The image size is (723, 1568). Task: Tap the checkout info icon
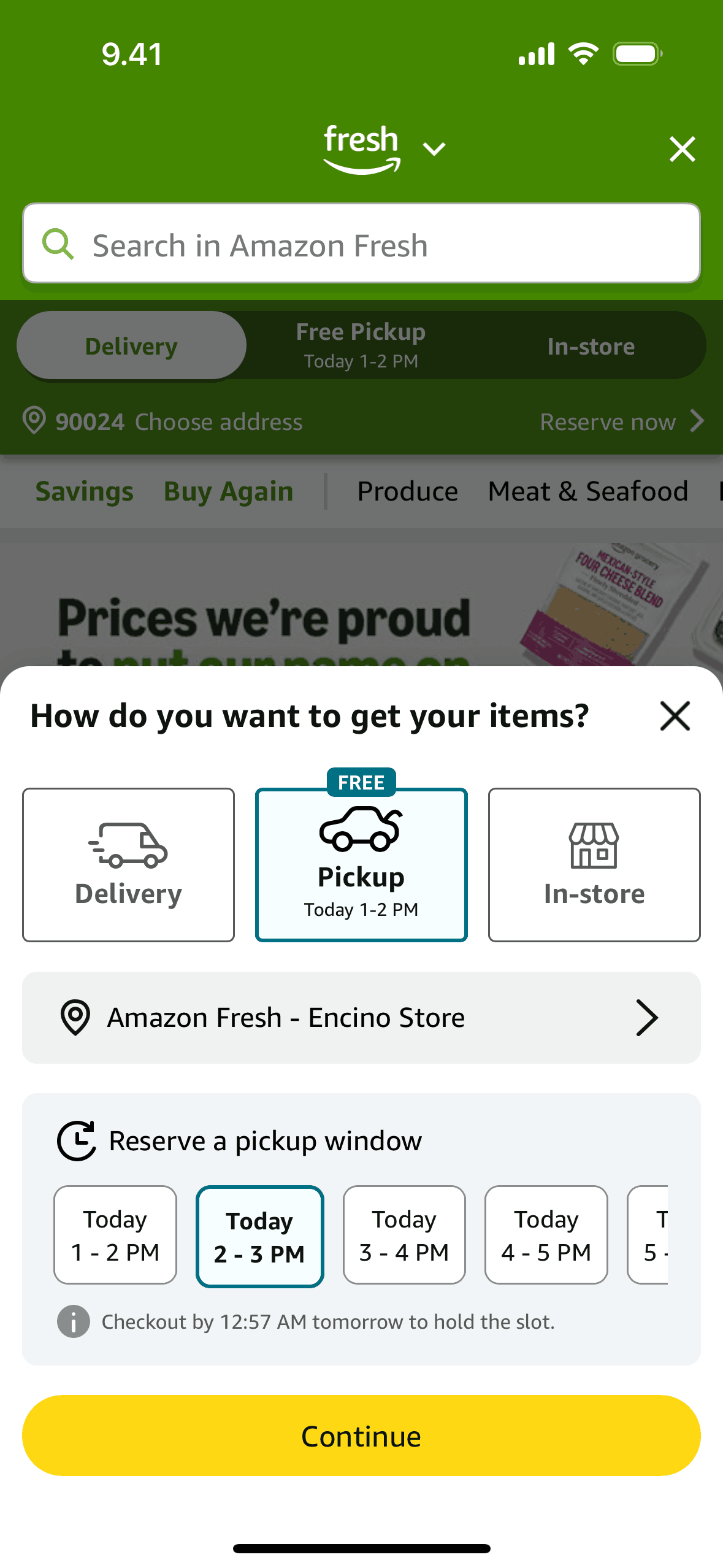tap(74, 1321)
